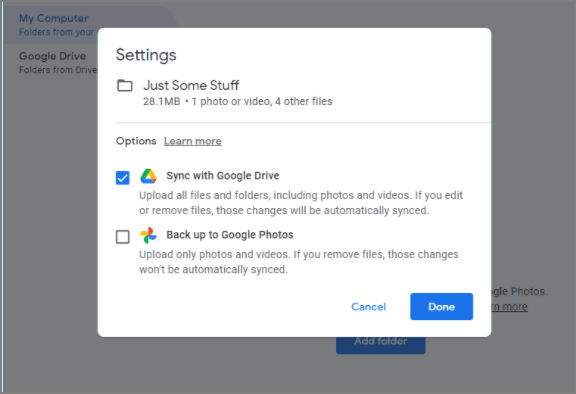This screenshot has height=394, width=576.
Task: Open the background Learn more link under Google Photos text
Action: 509,307
